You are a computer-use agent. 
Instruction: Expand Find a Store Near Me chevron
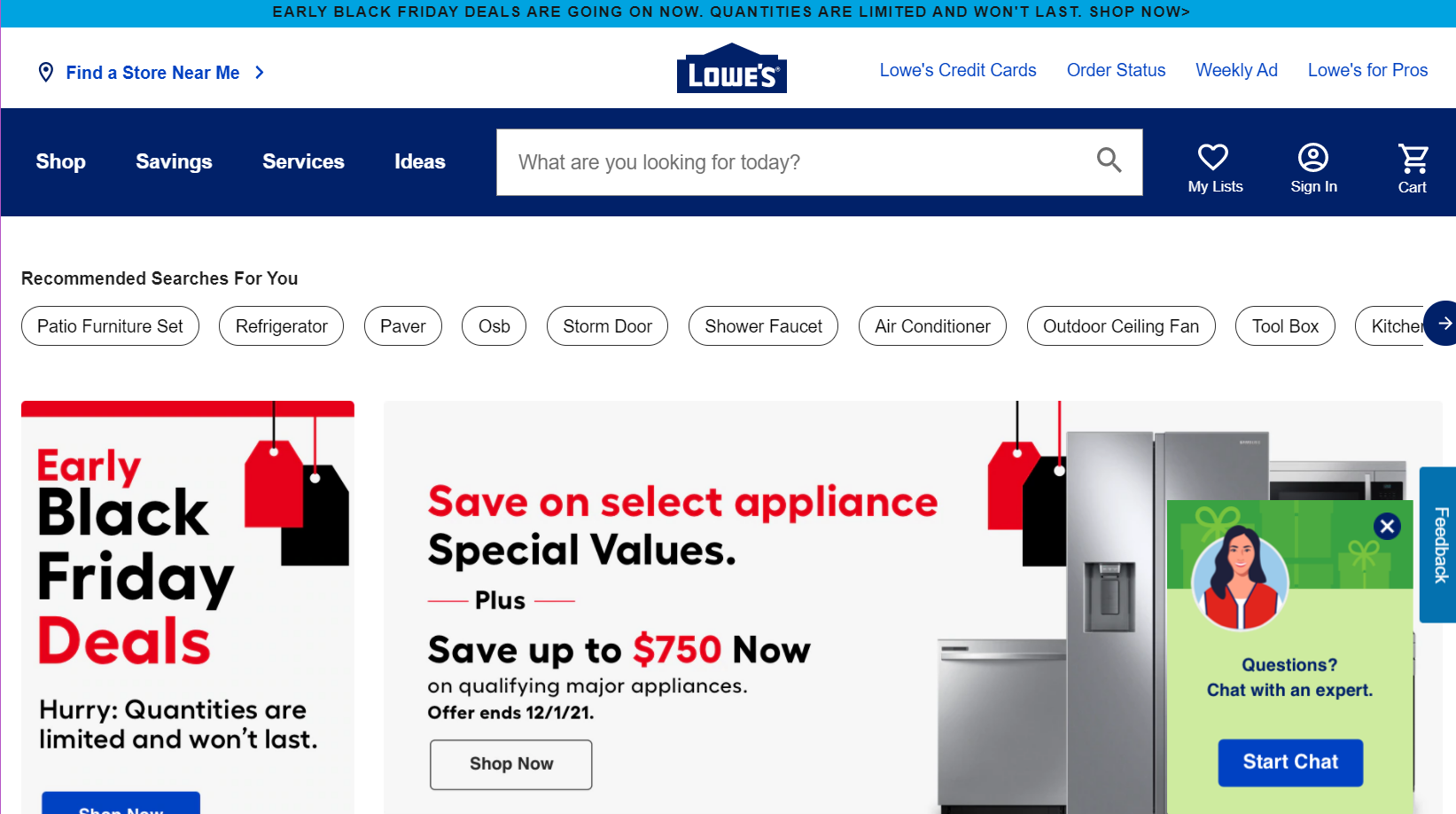click(x=260, y=73)
